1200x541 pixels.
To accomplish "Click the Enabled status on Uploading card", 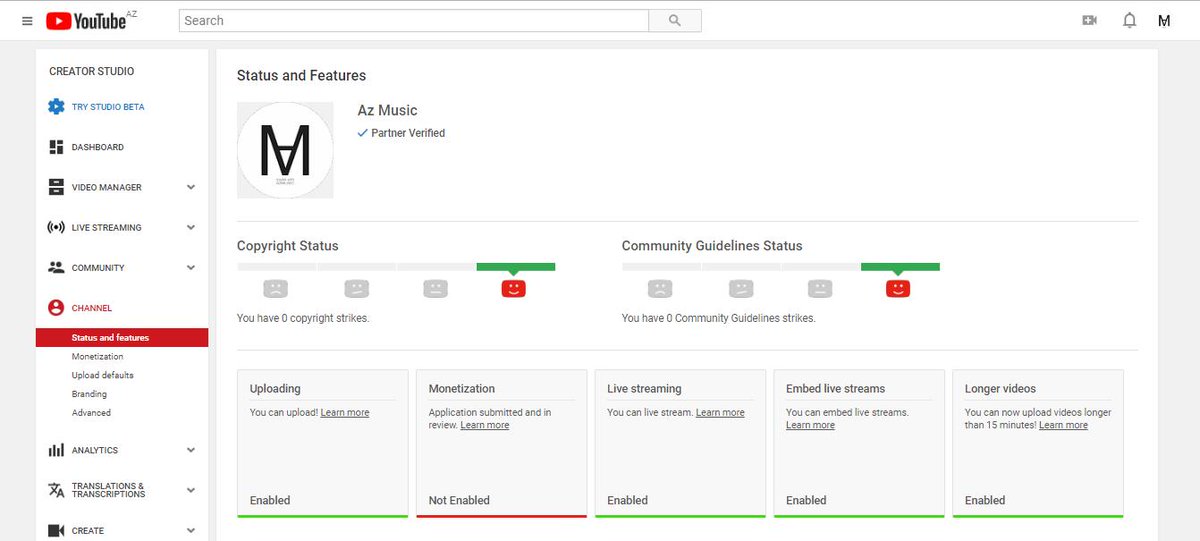I will [x=270, y=500].
